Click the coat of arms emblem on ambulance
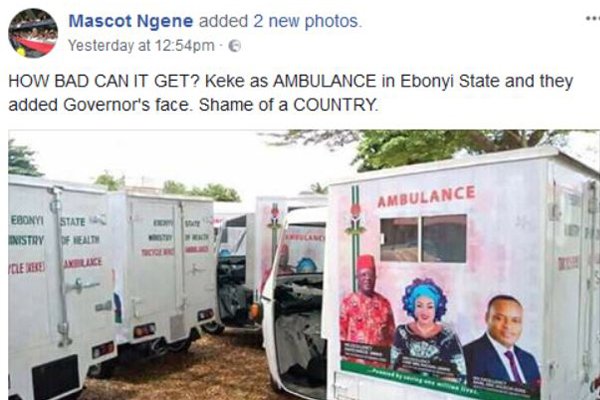600x400 pixels. coord(355,218)
